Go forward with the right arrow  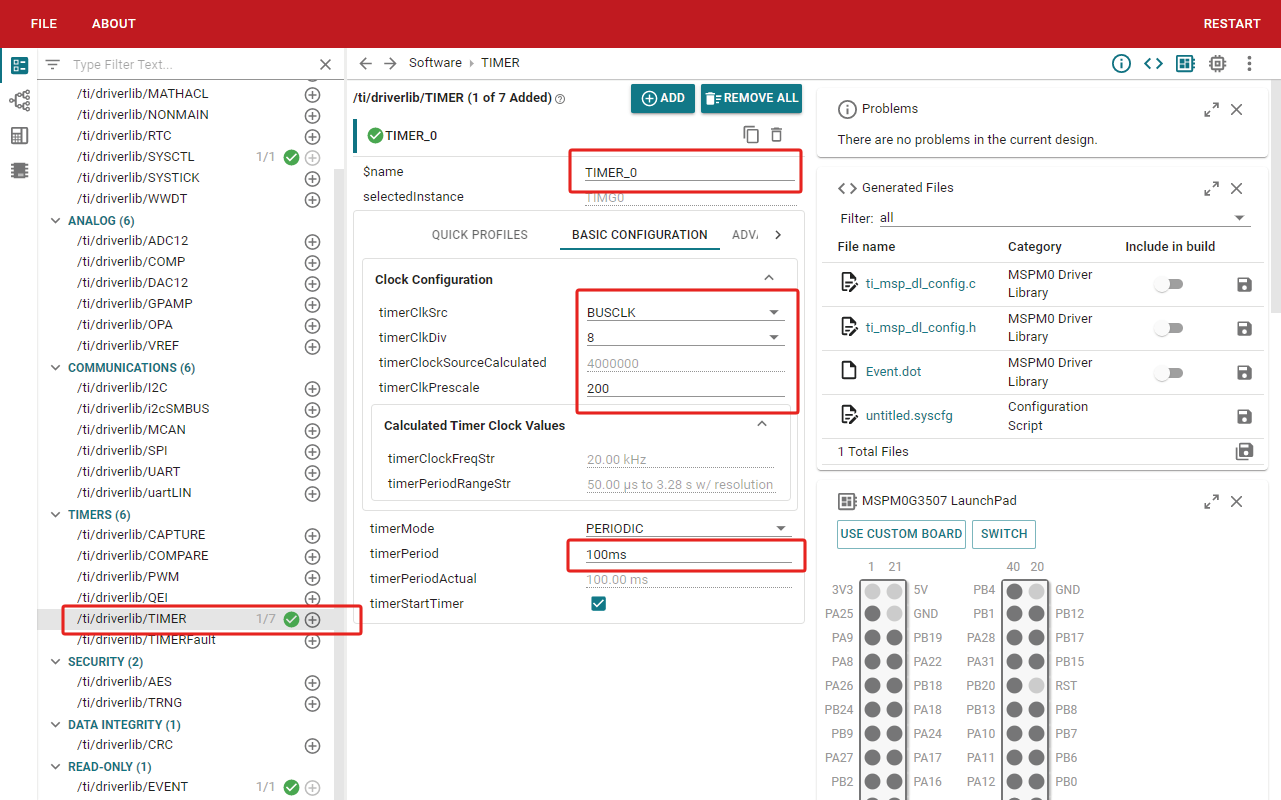[390, 63]
